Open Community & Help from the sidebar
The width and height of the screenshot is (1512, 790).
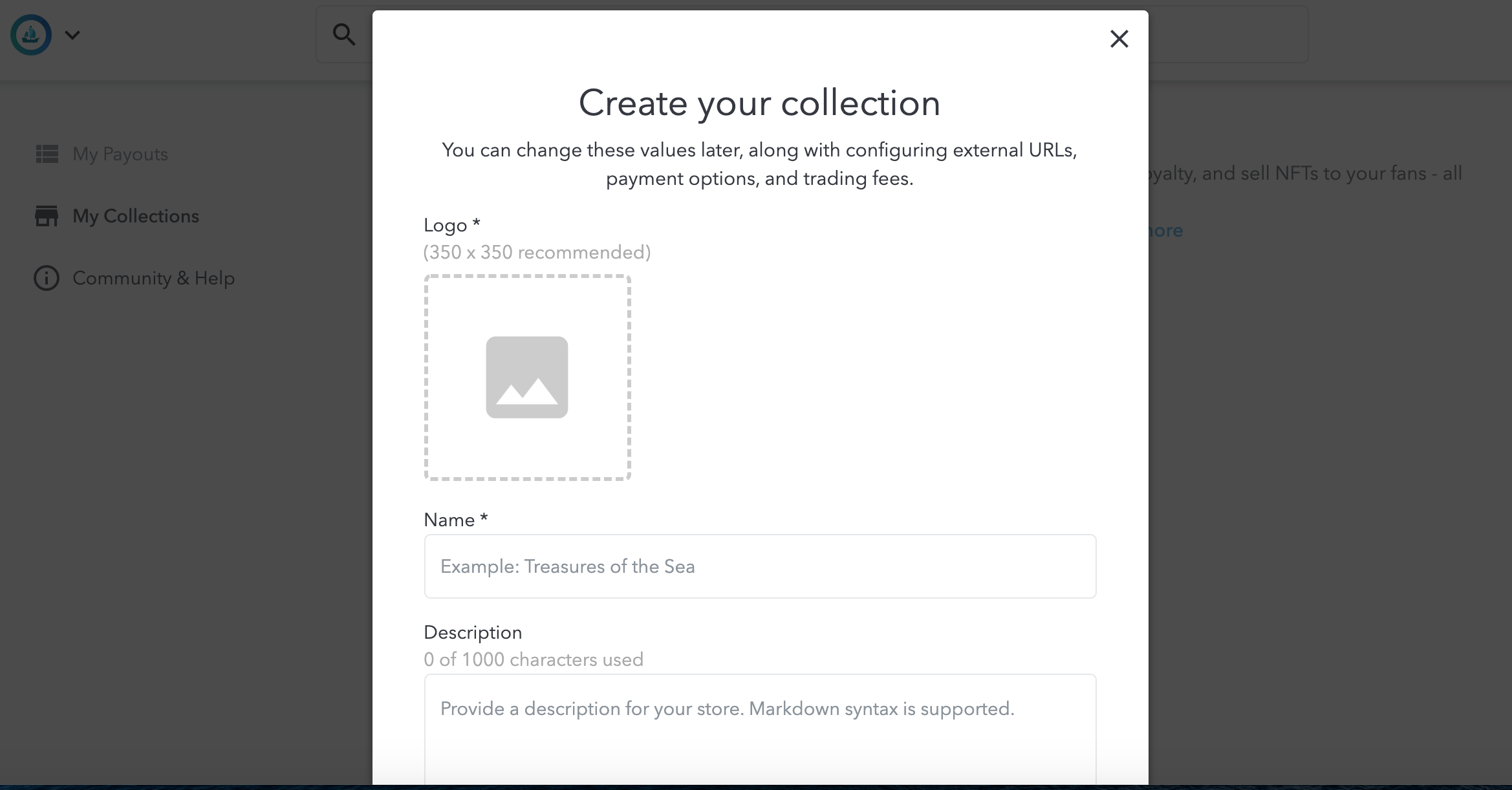point(153,278)
